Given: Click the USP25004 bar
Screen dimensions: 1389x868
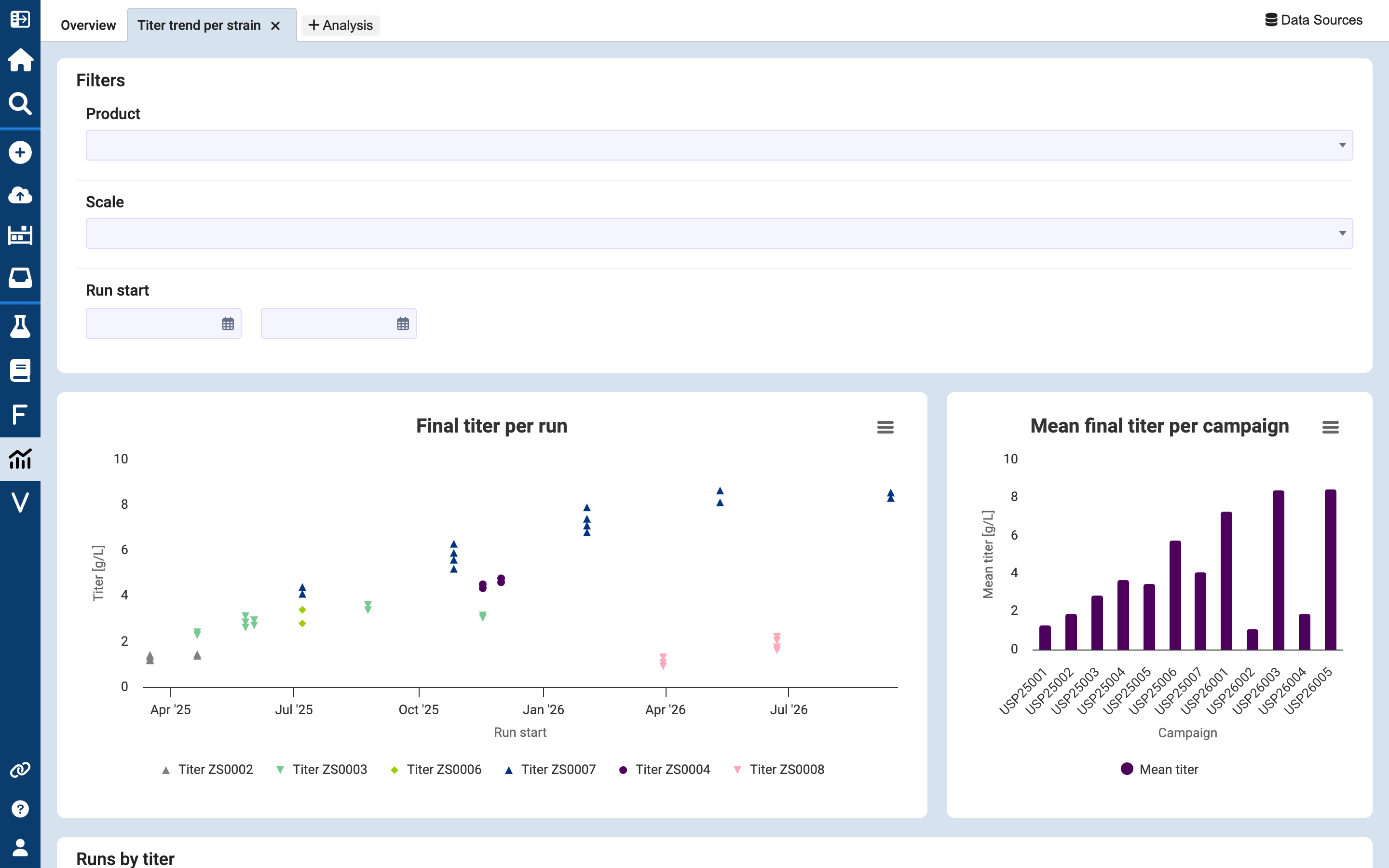Looking at the screenshot, I should (1123, 615).
